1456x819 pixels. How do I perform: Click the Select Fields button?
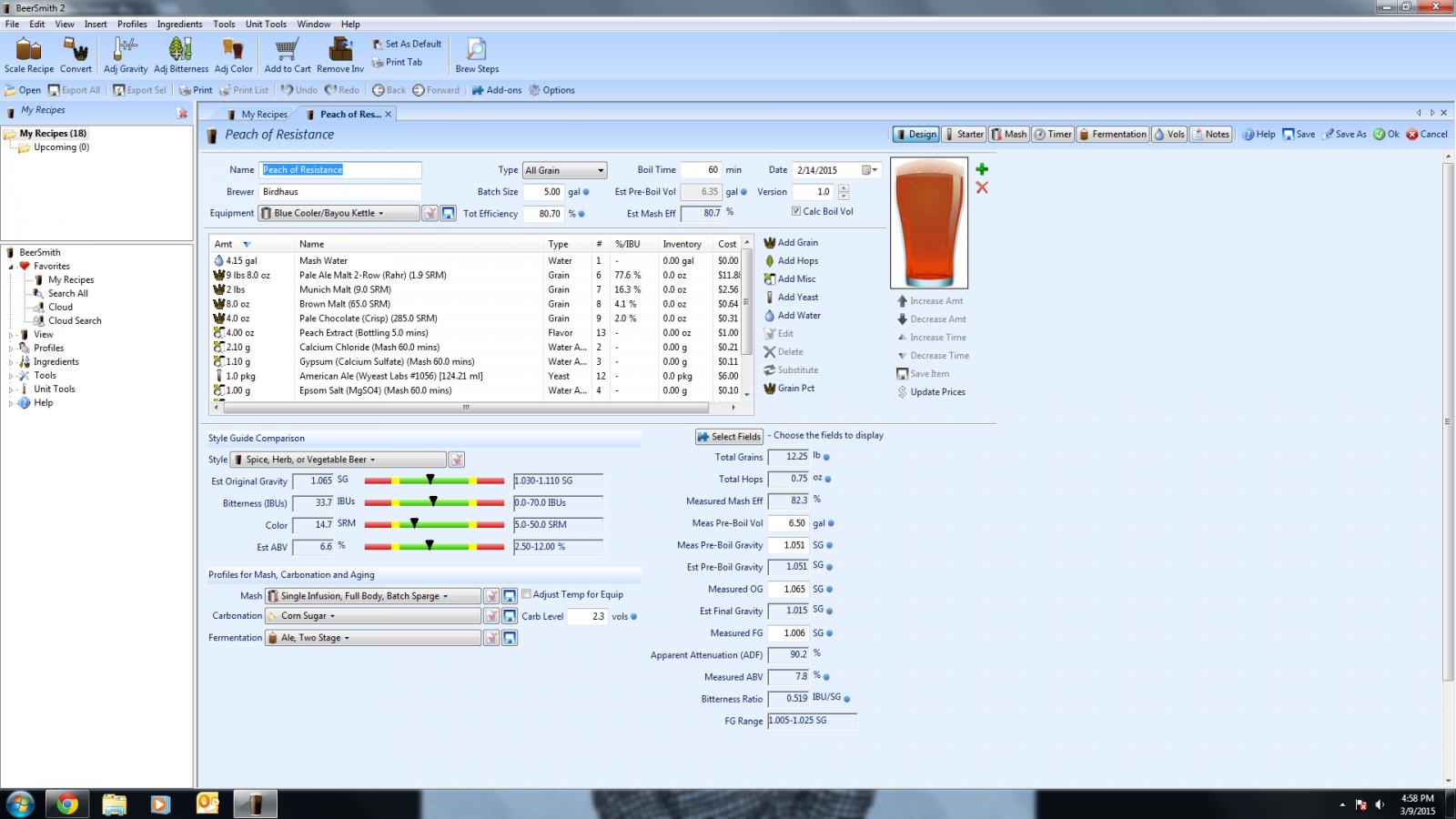729,437
